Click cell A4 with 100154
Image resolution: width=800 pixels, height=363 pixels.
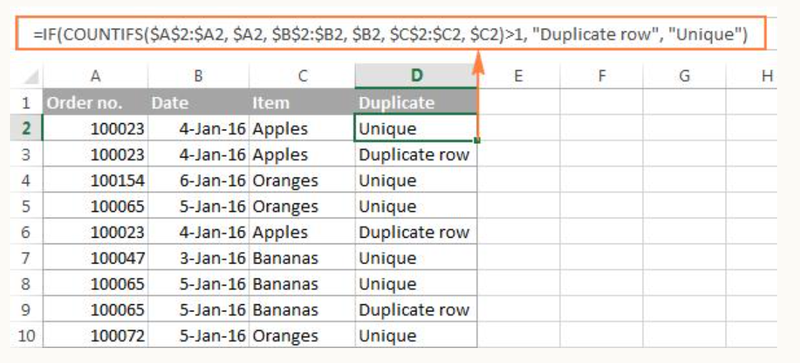95,180
